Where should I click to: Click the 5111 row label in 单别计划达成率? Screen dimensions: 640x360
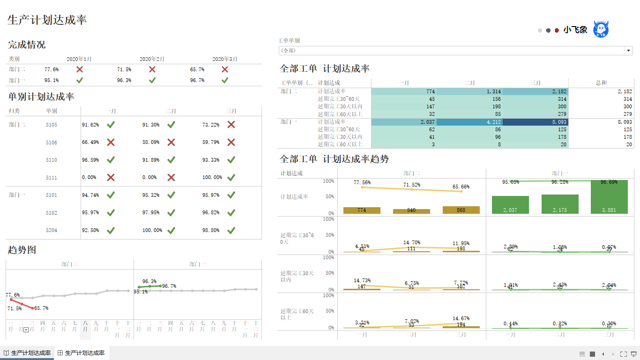coord(51,178)
